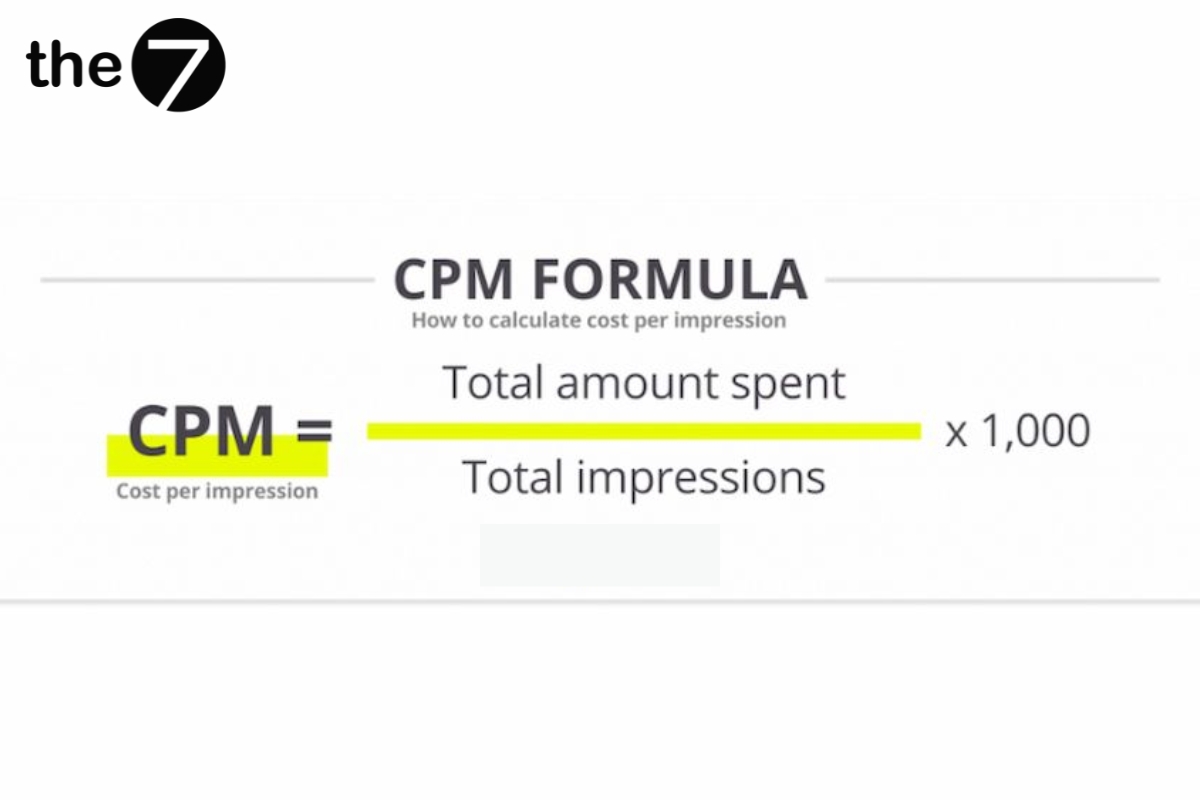Click the yellow fraction divider bar
This screenshot has width=1200, height=800.
click(644, 431)
